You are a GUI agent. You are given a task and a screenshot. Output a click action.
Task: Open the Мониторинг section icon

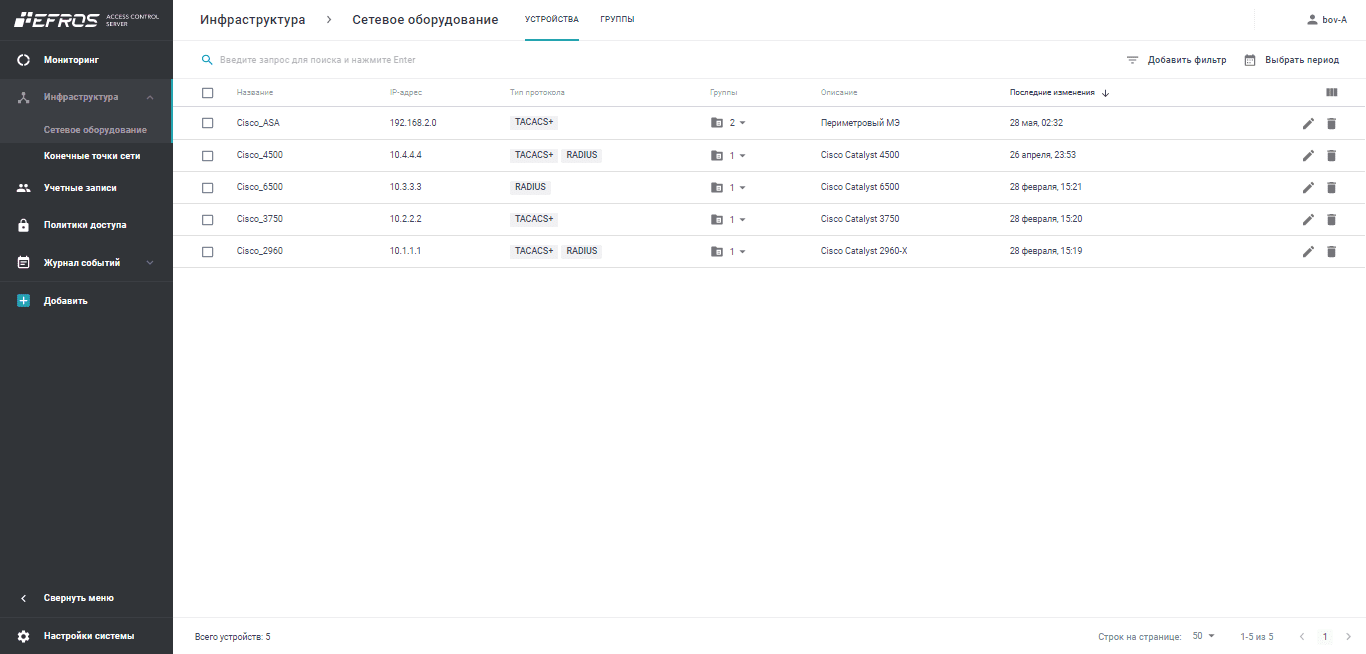pos(24,60)
